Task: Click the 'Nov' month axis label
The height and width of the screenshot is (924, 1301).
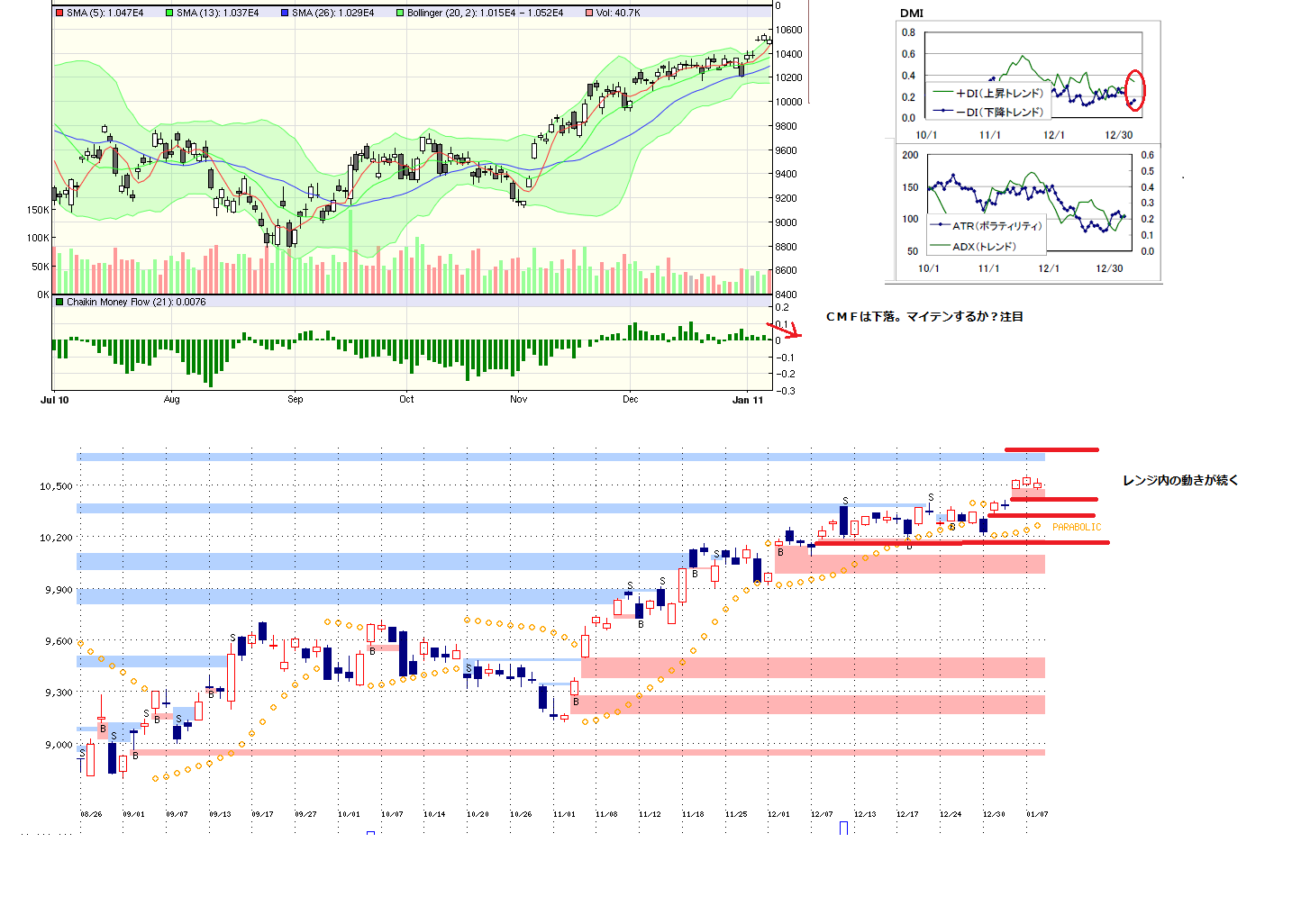Action: (x=519, y=399)
